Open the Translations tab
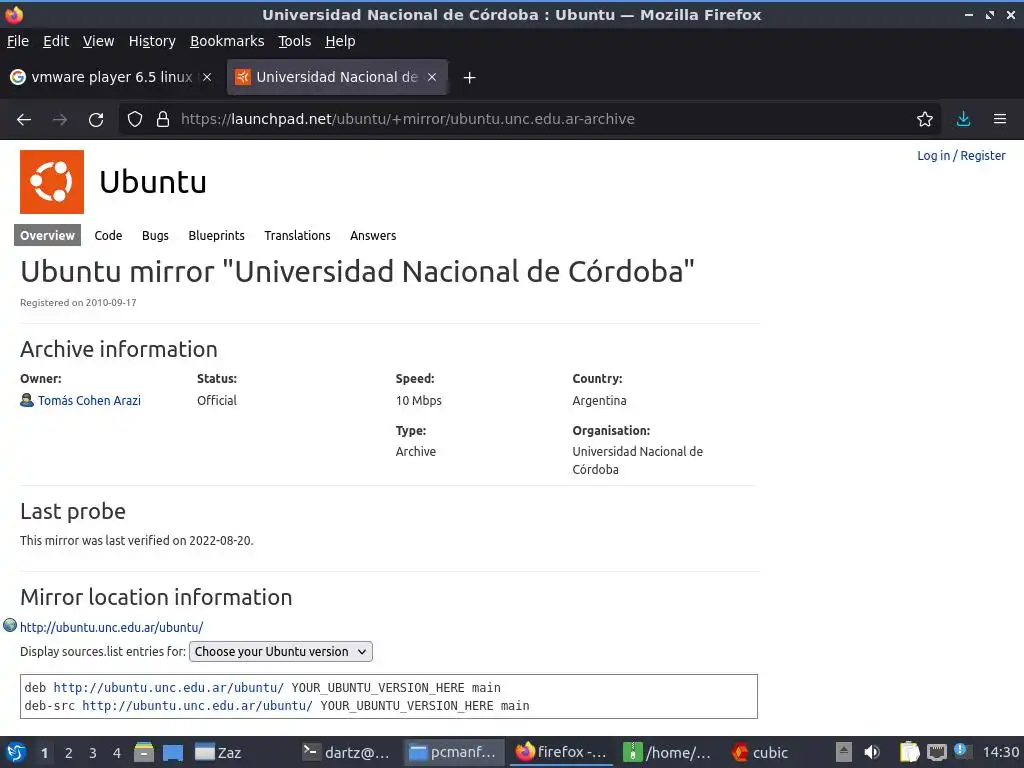The image size is (1024, 768). [x=297, y=236]
